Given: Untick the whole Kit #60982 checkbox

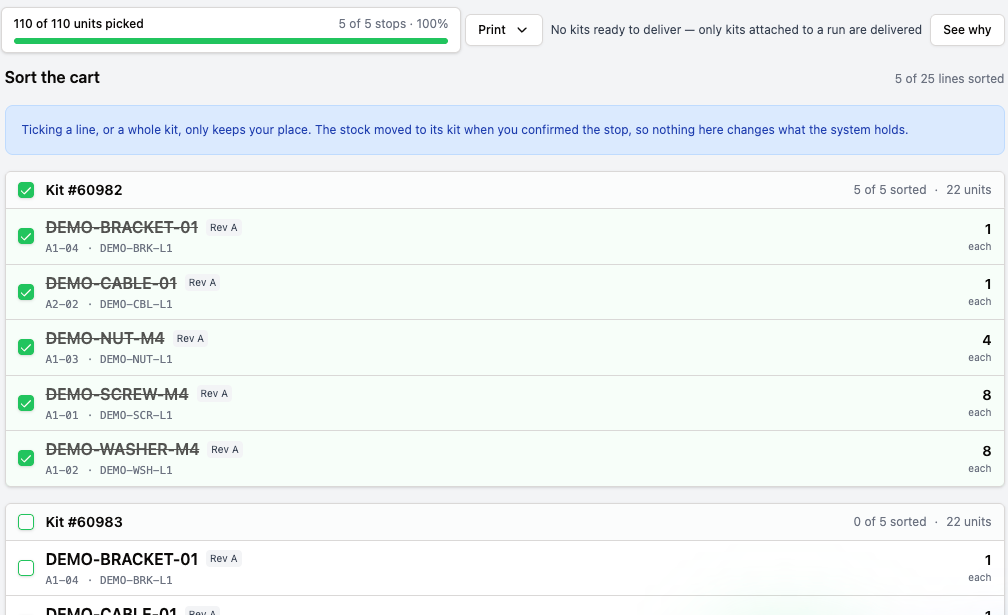Looking at the screenshot, I should tap(26, 190).
